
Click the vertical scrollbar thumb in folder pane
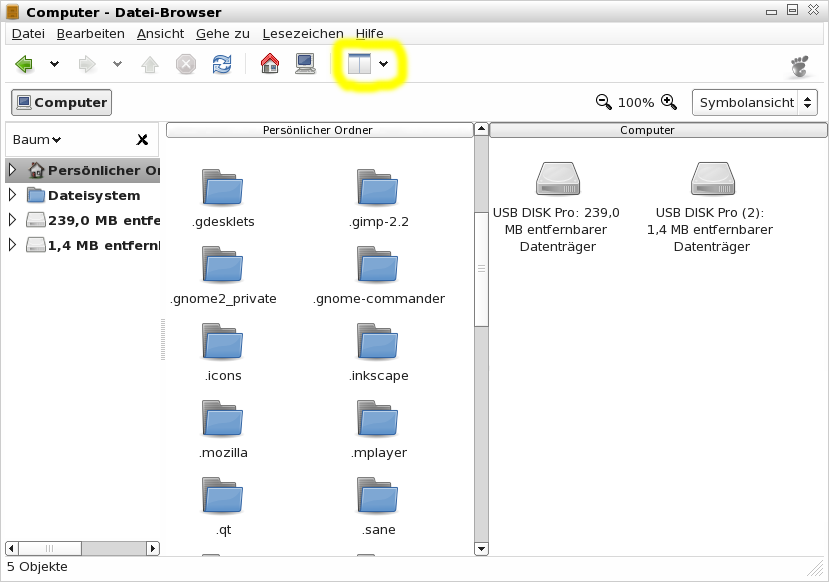coord(481,269)
